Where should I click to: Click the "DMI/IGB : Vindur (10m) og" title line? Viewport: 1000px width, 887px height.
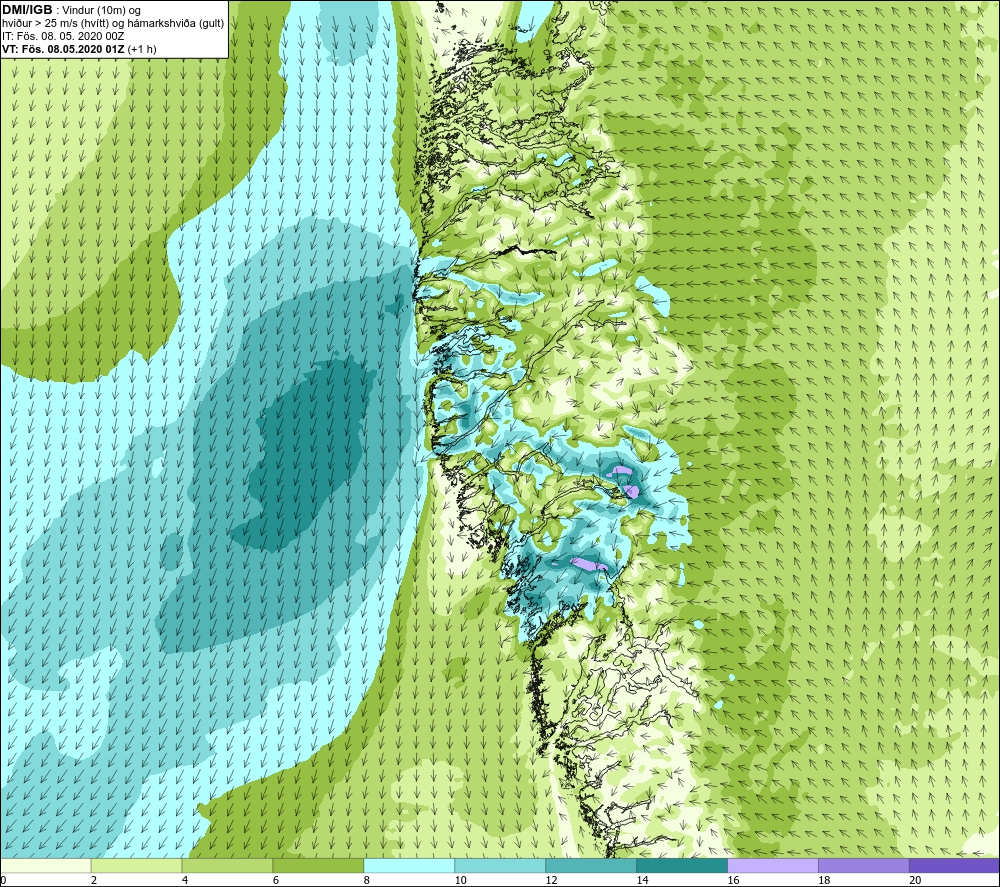[71, 10]
